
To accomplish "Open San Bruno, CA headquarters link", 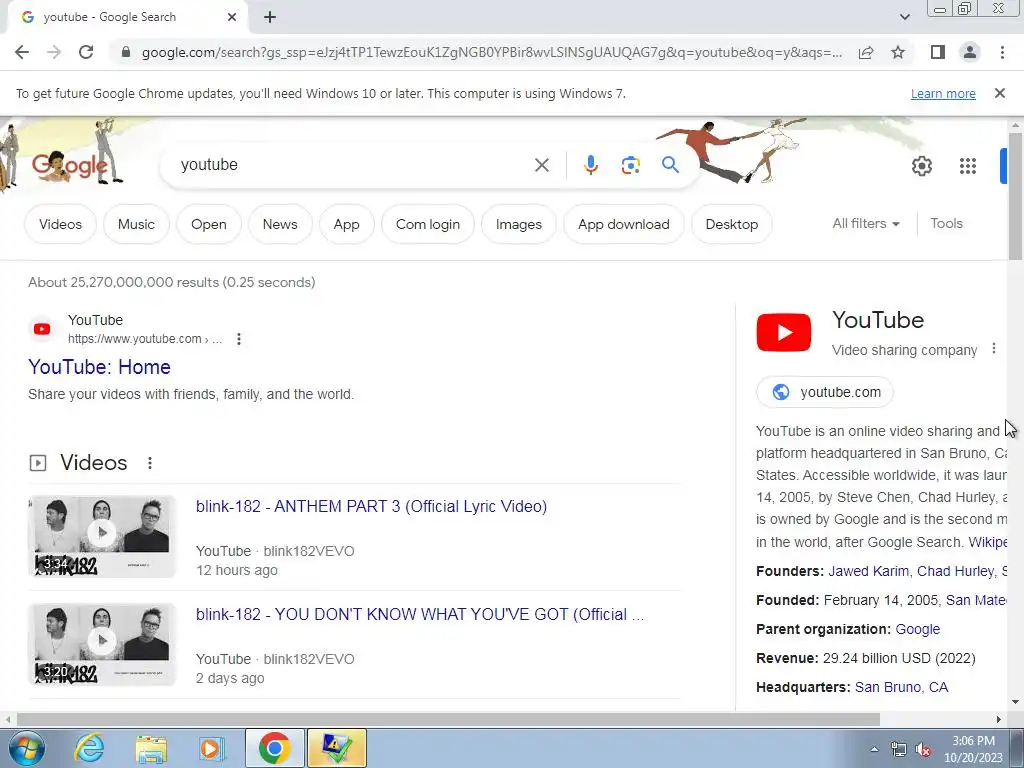I will [x=901, y=687].
